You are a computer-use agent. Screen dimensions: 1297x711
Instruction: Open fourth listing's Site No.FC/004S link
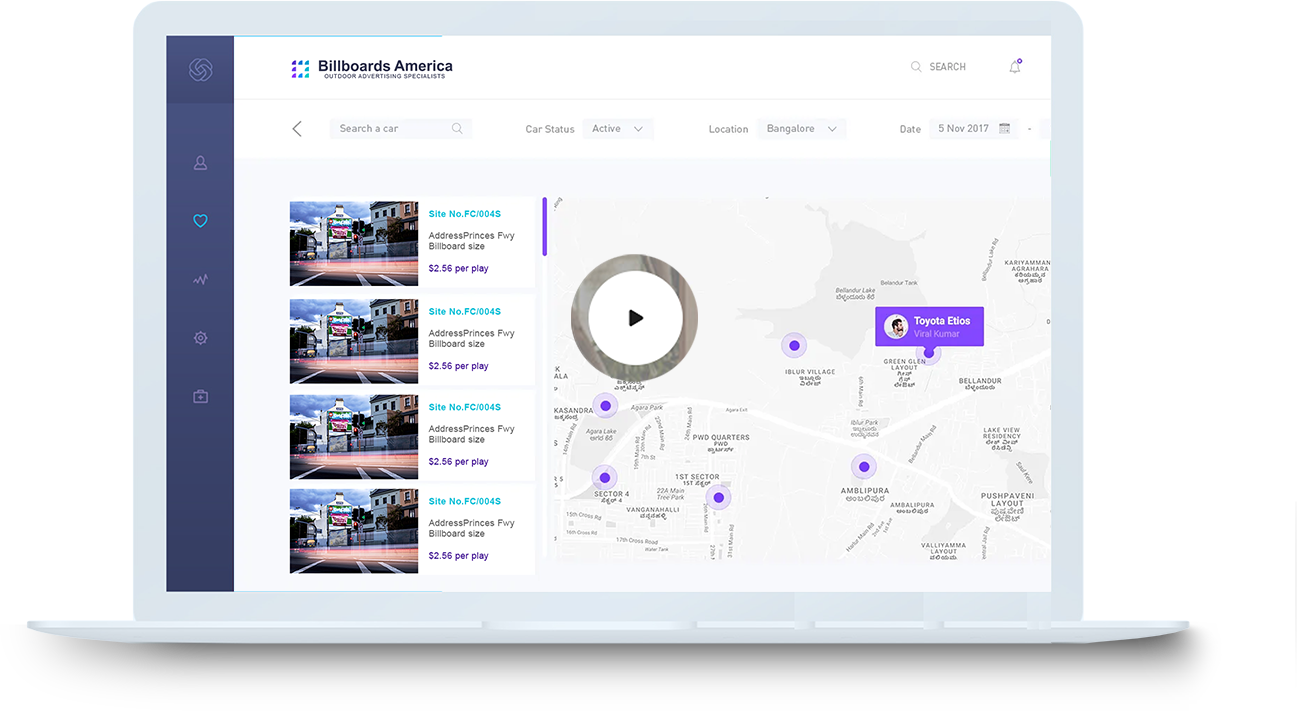pos(464,501)
